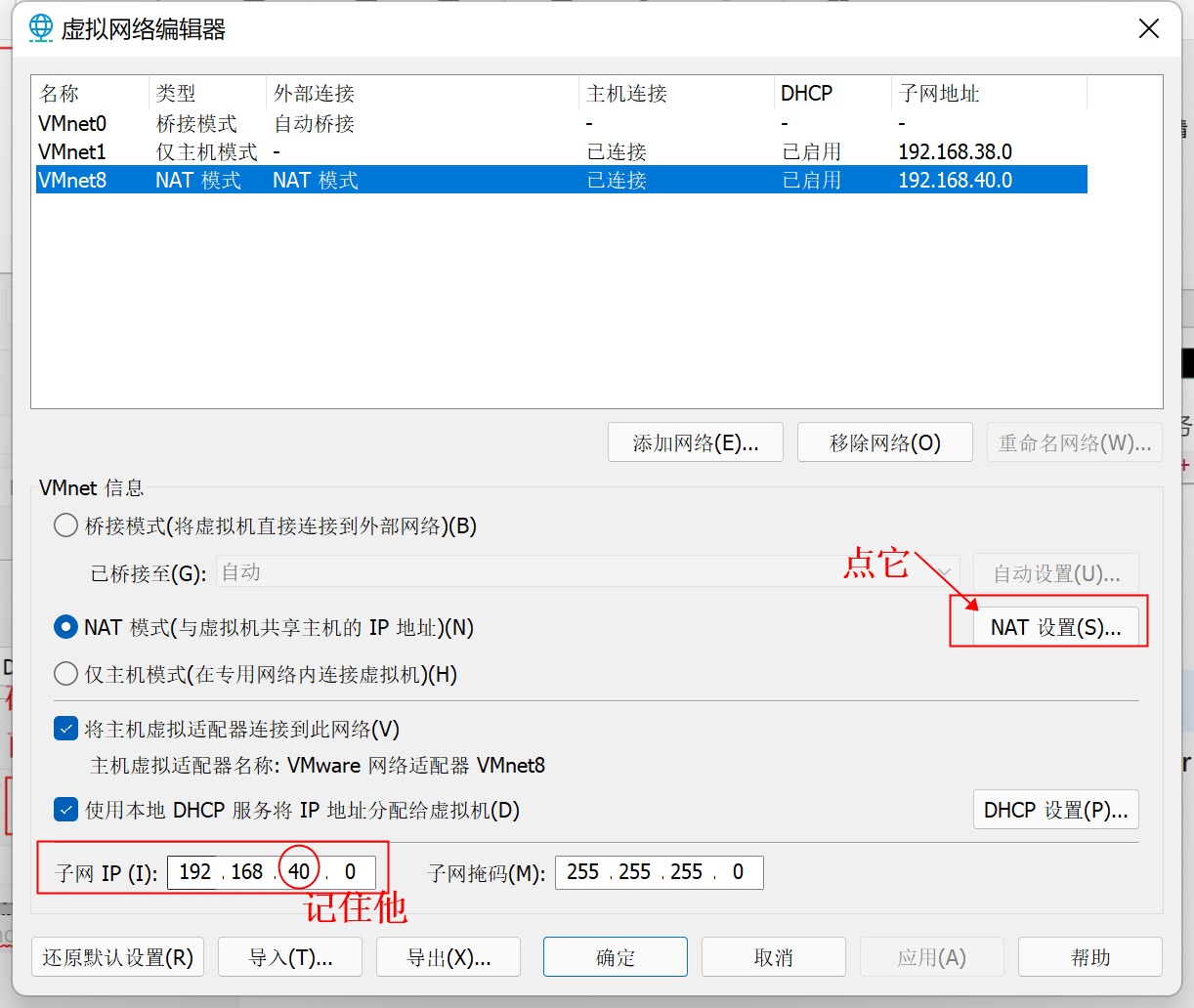Sort by the 外部连接 column header

pos(422,94)
